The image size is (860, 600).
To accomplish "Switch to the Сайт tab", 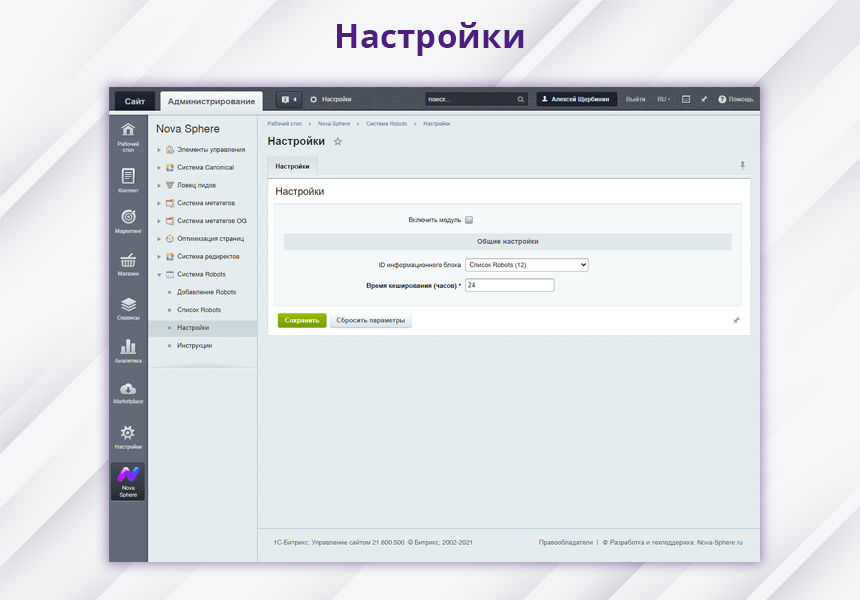I will point(135,101).
